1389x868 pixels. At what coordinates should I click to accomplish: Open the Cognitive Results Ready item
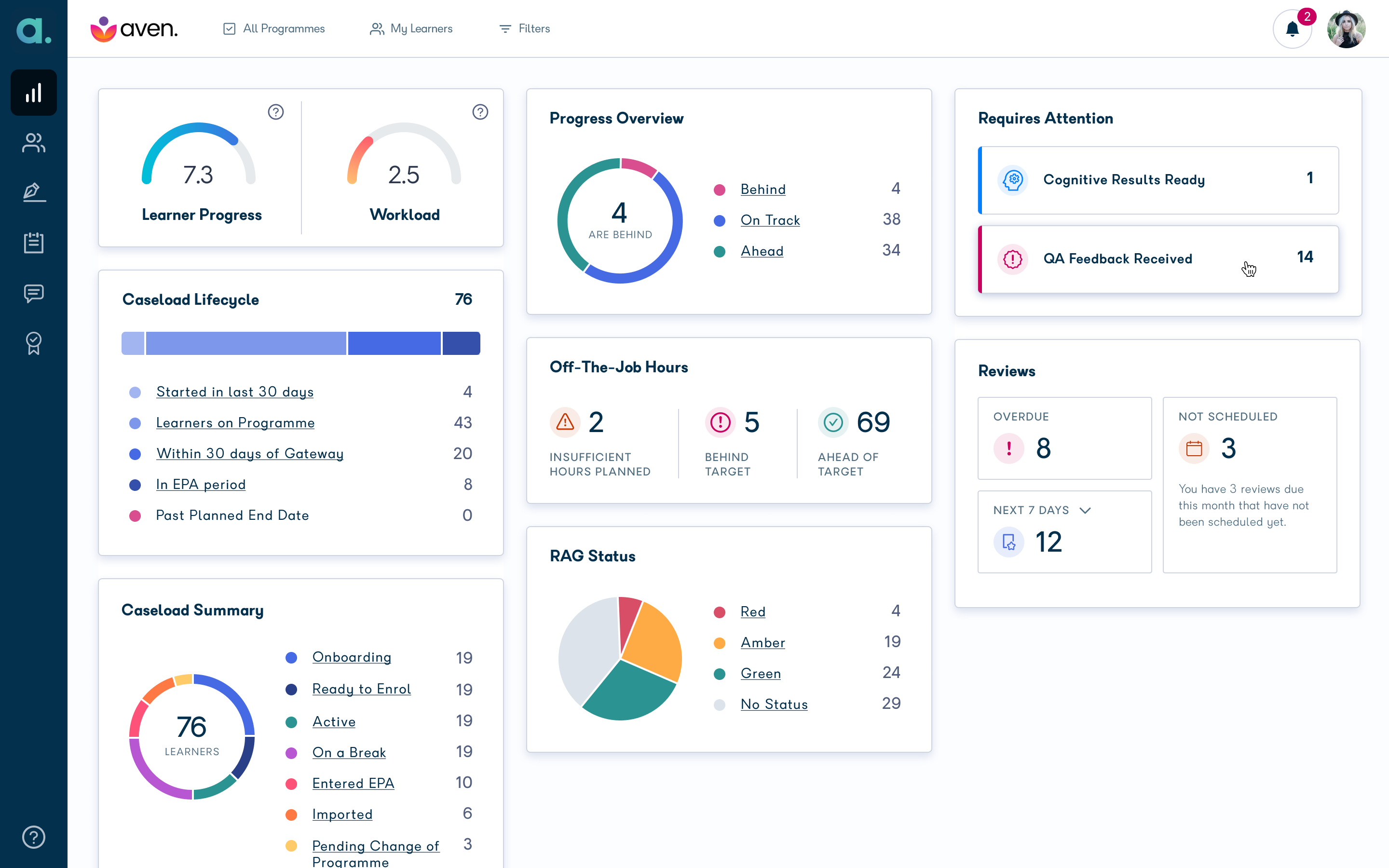point(1158,180)
